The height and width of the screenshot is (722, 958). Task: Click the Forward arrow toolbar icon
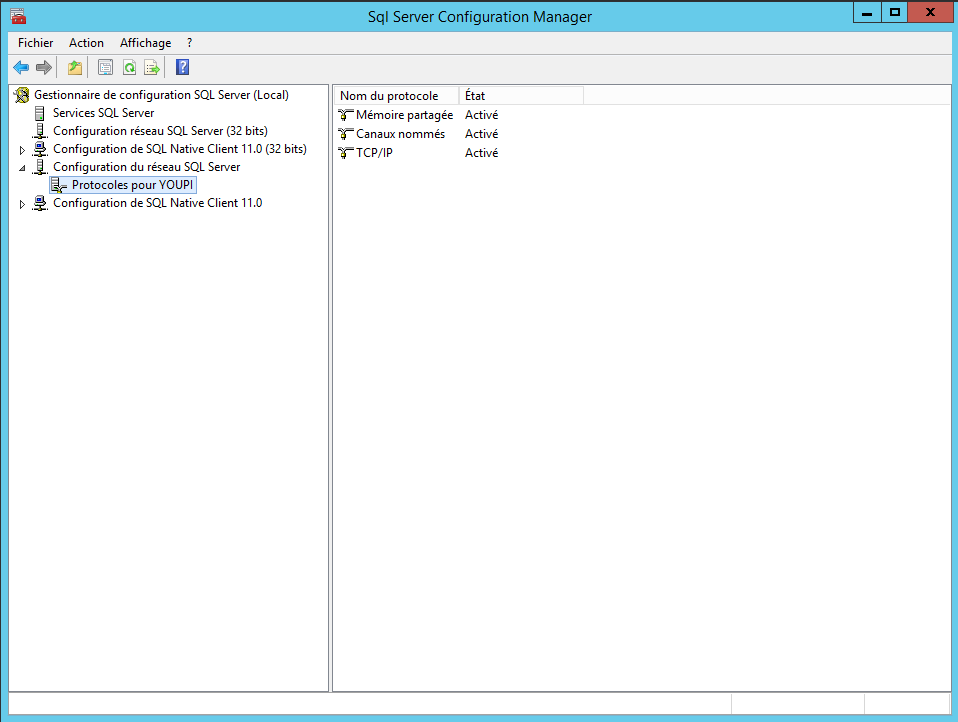point(43,67)
